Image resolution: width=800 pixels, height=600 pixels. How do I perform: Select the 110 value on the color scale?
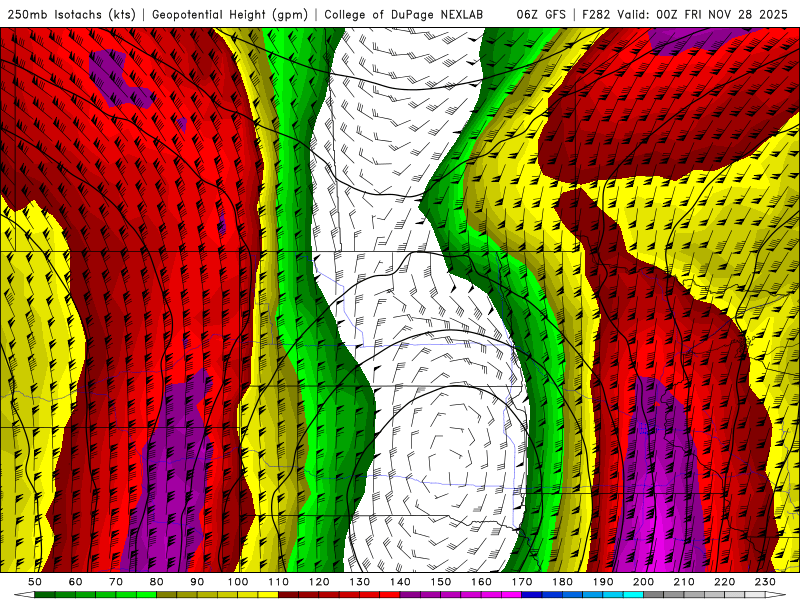coord(279,582)
